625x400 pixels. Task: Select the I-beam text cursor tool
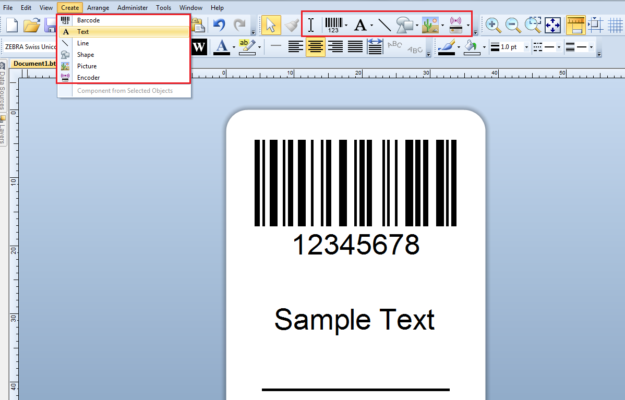[x=311, y=25]
